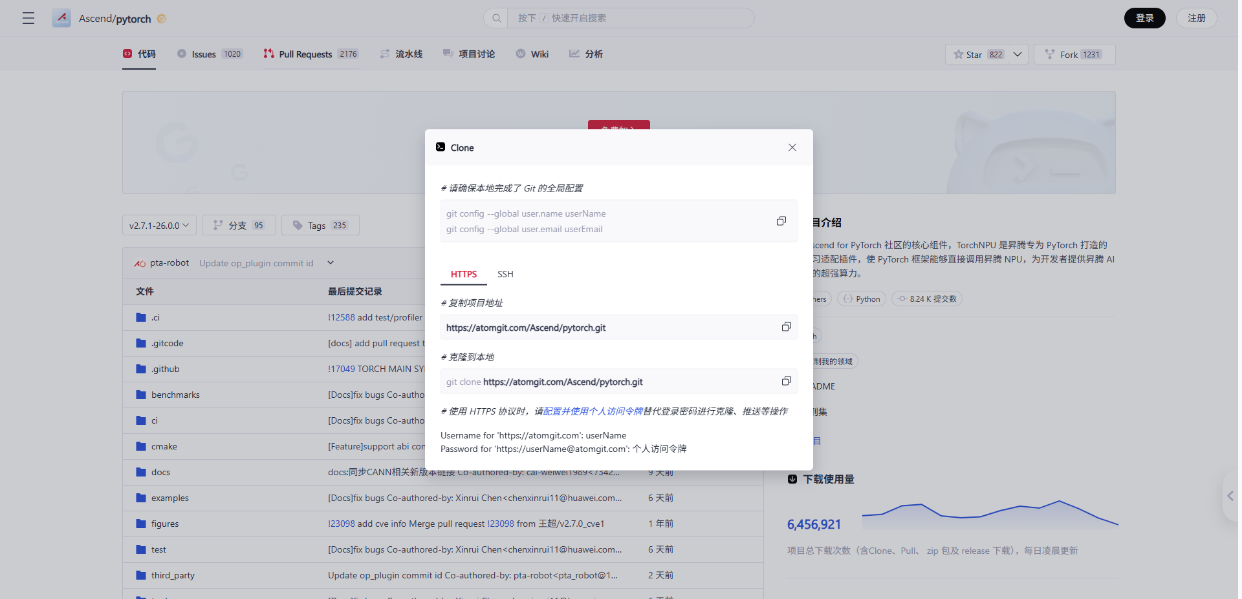
Task: Click the 注册 register button
Action: pos(1197,18)
